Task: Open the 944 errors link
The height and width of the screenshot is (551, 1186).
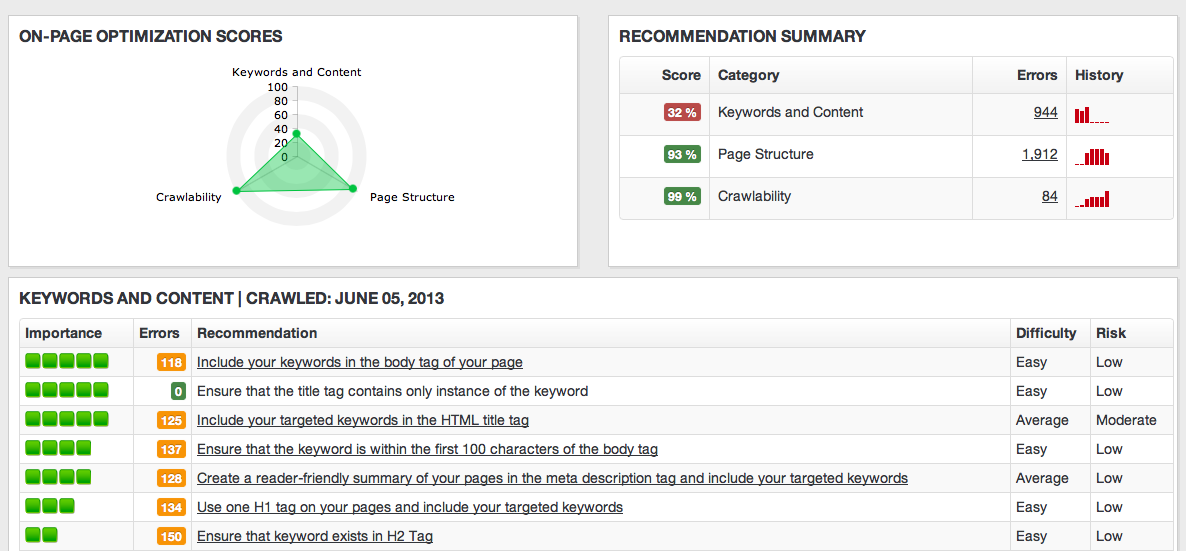Action: tap(1045, 113)
